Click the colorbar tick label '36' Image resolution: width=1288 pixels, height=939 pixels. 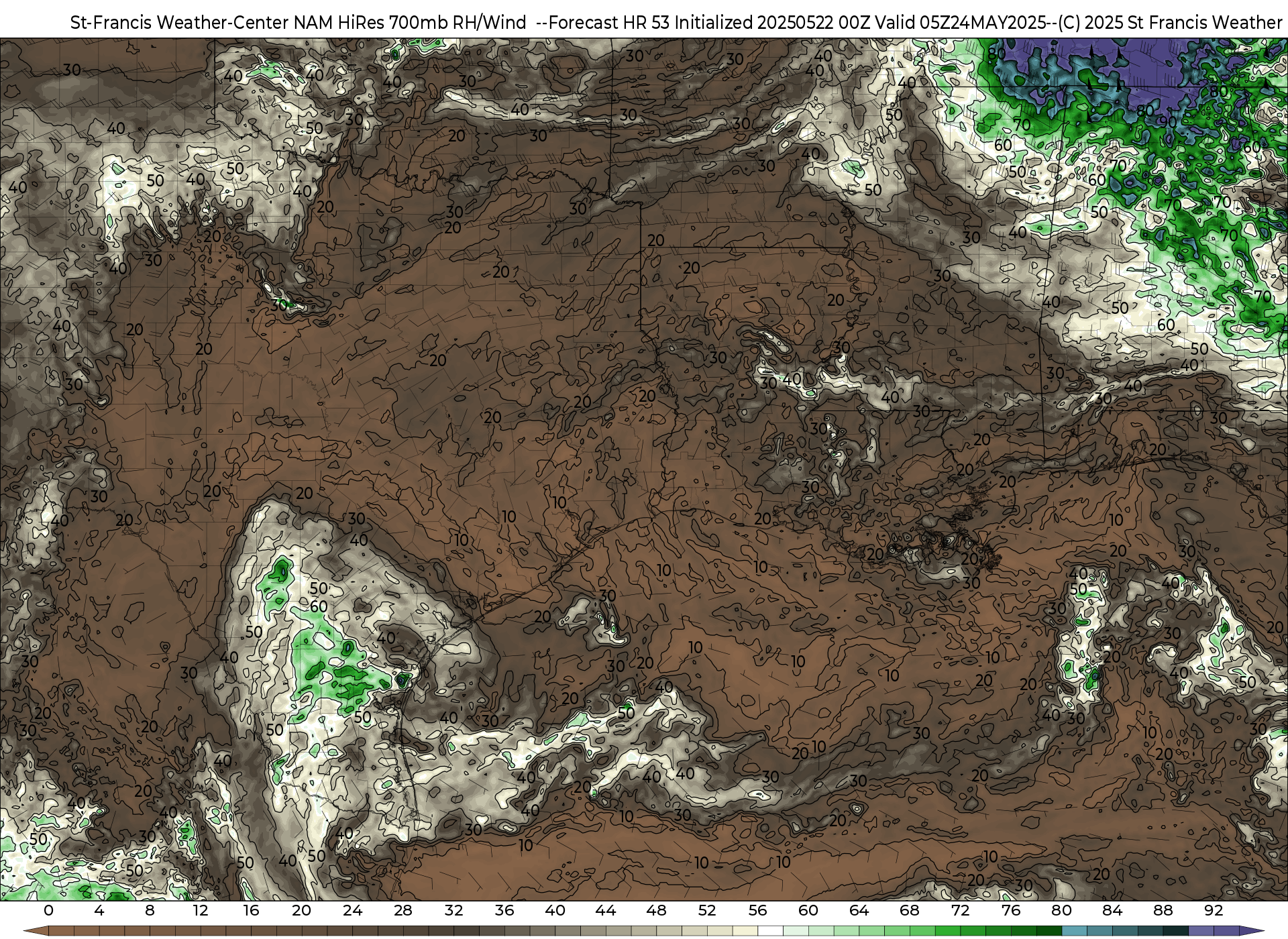[504, 910]
